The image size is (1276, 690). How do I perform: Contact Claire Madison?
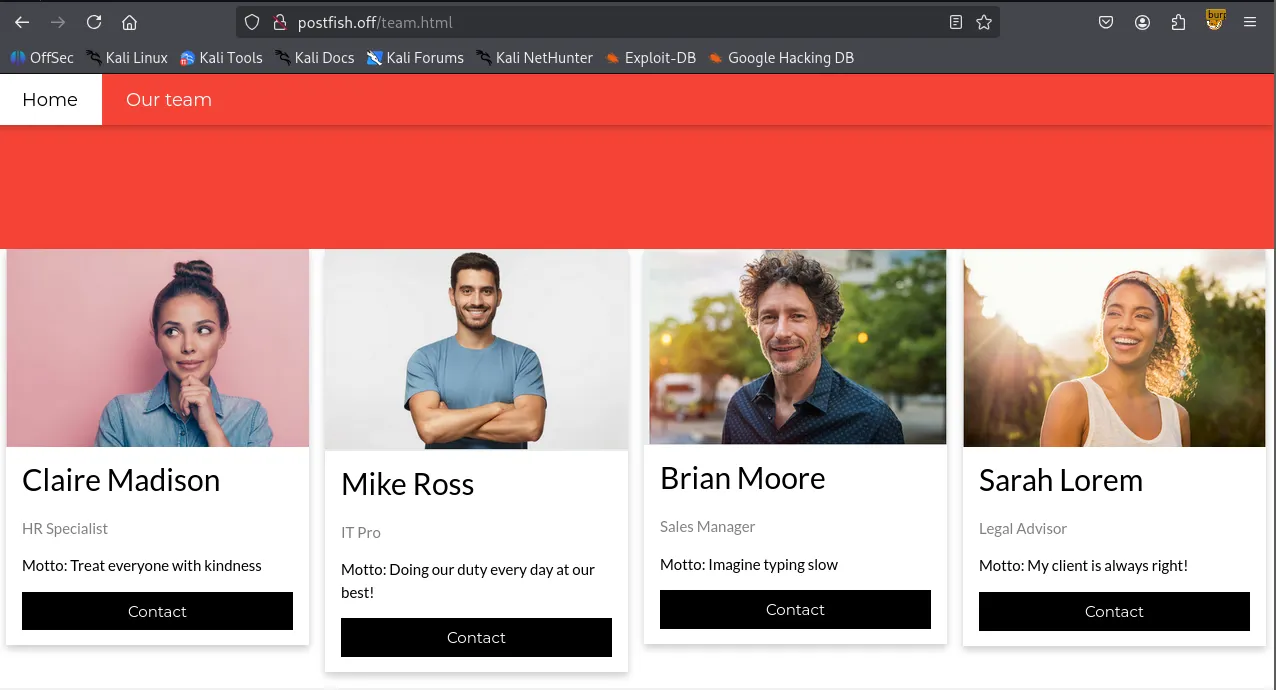[x=157, y=611]
